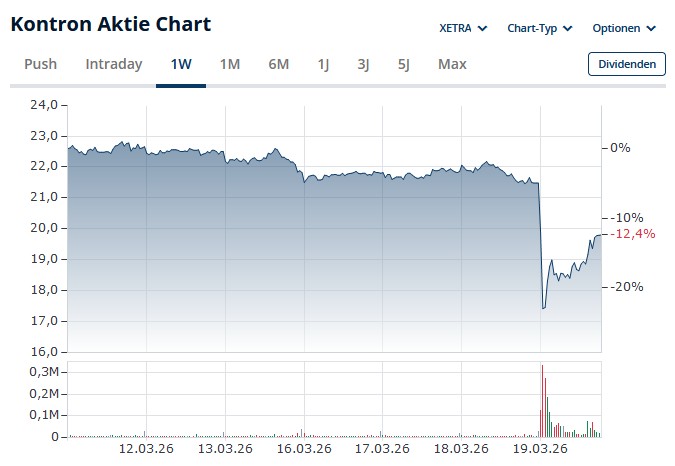Select the Max time range
This screenshot has width=675, height=466.
[x=452, y=64]
